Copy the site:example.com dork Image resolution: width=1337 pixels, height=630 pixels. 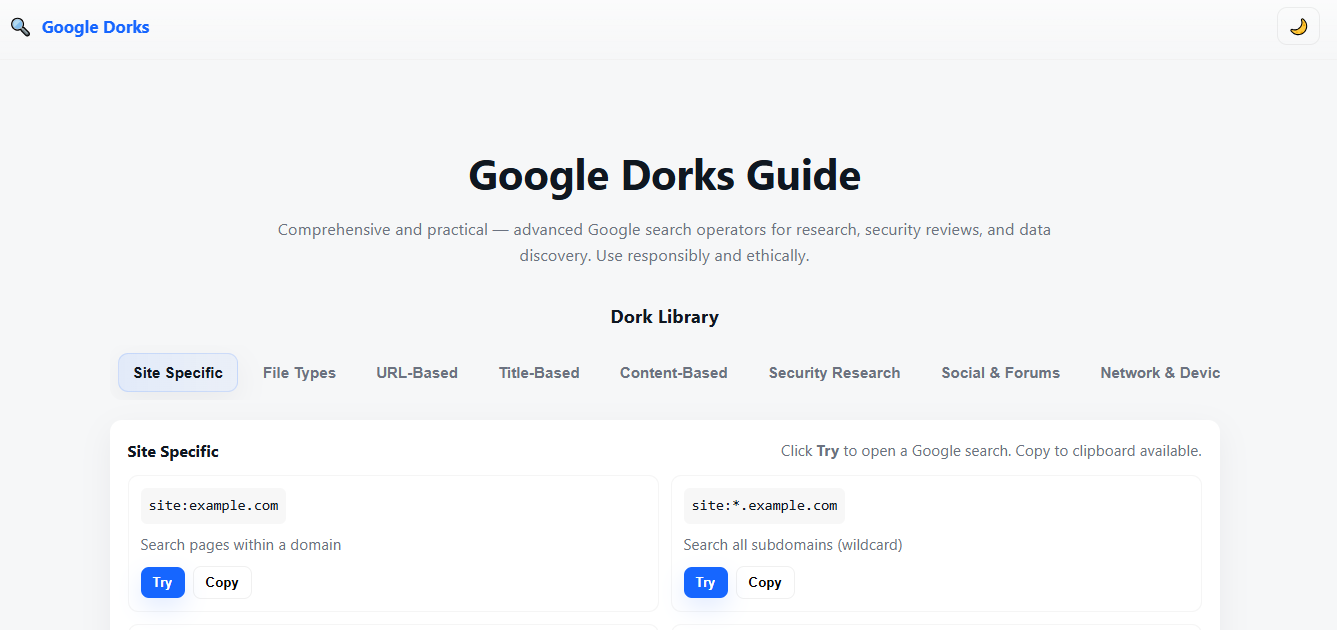click(221, 582)
